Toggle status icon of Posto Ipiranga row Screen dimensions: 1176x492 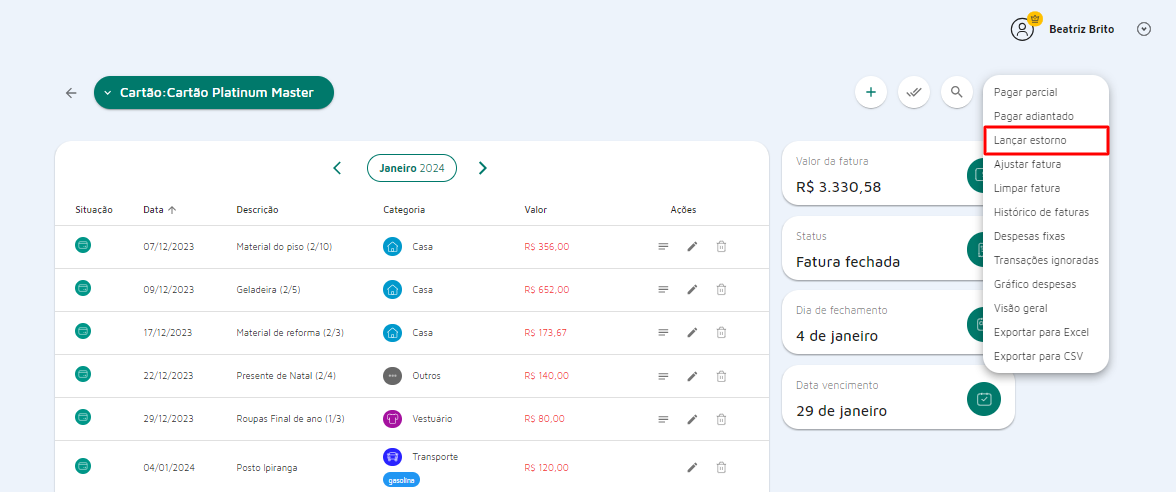[83, 466]
